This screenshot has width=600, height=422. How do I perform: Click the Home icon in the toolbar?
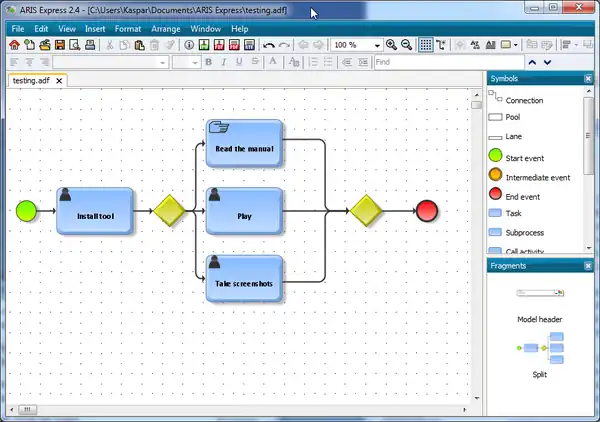(14, 45)
